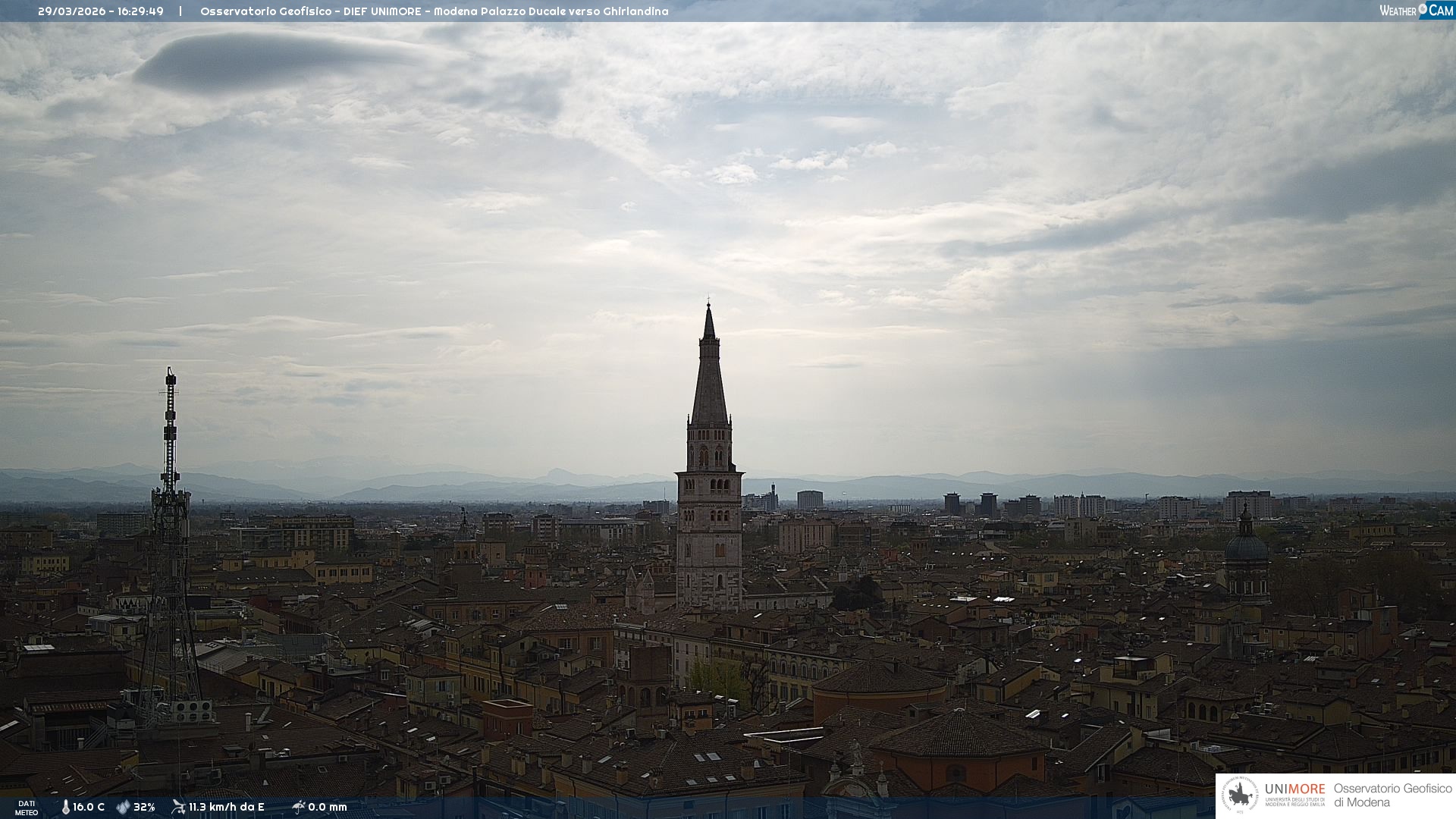
Task: Click the thermometer temperature icon
Action: tap(65, 807)
